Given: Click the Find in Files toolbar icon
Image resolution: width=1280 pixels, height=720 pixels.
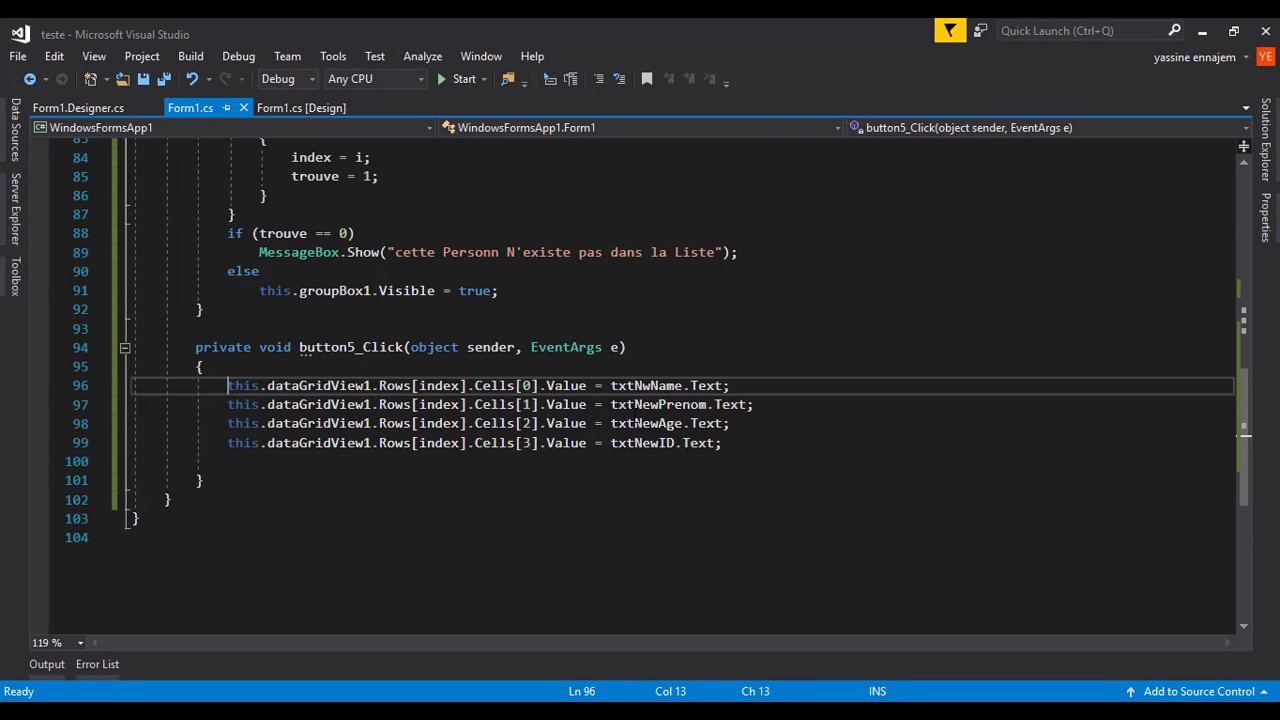Looking at the screenshot, I should click(x=508, y=79).
